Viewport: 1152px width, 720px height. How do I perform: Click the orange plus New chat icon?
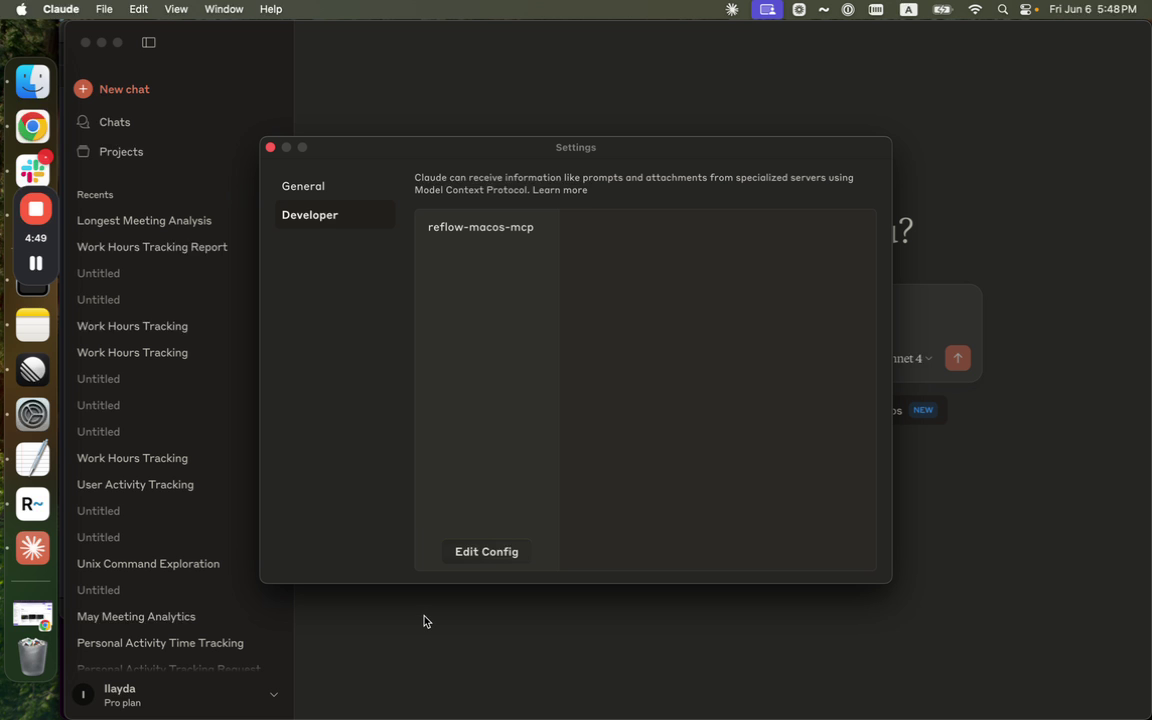point(83,89)
